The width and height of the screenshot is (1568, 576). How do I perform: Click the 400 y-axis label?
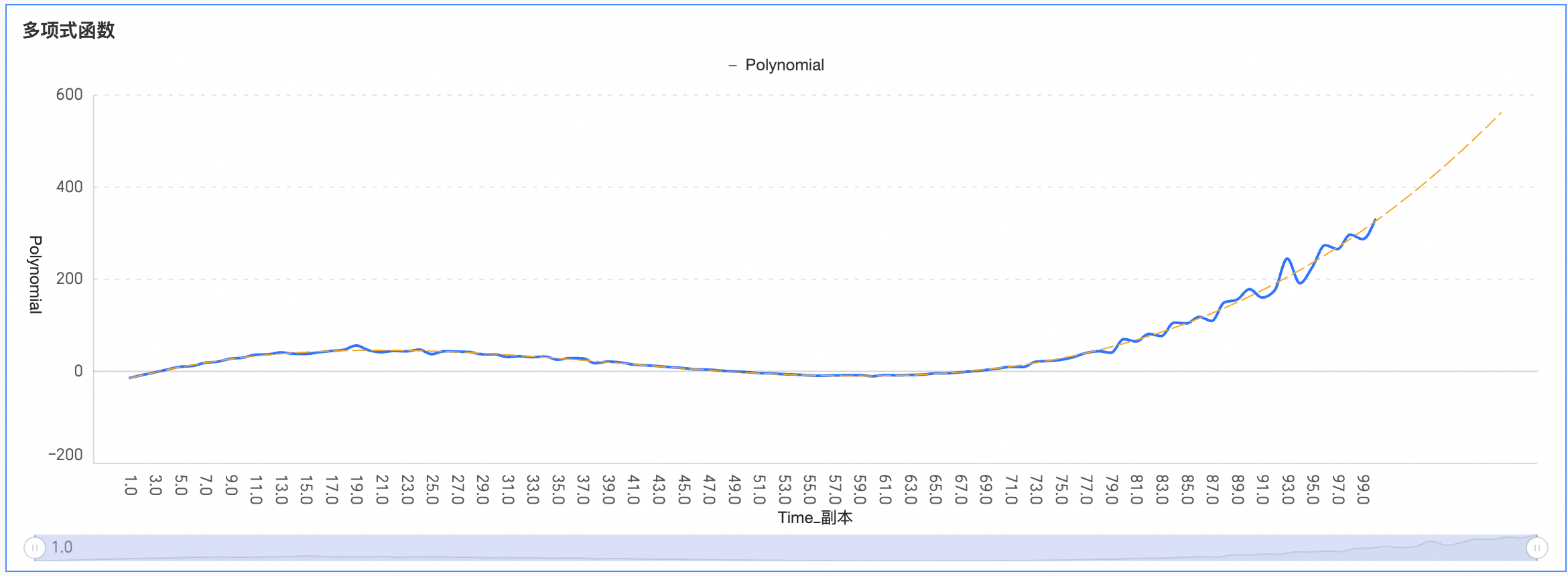[70, 187]
